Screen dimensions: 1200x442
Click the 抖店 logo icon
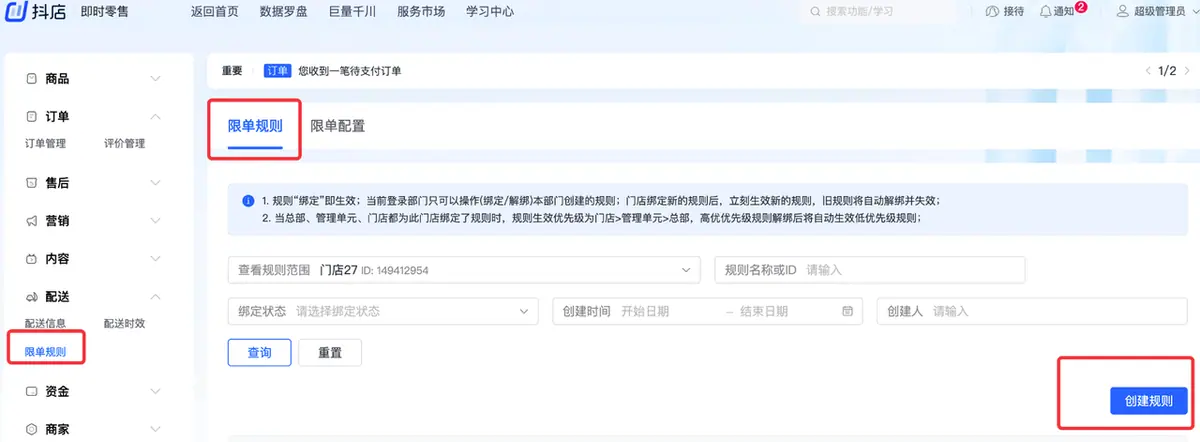pyautogui.click(x=16, y=12)
